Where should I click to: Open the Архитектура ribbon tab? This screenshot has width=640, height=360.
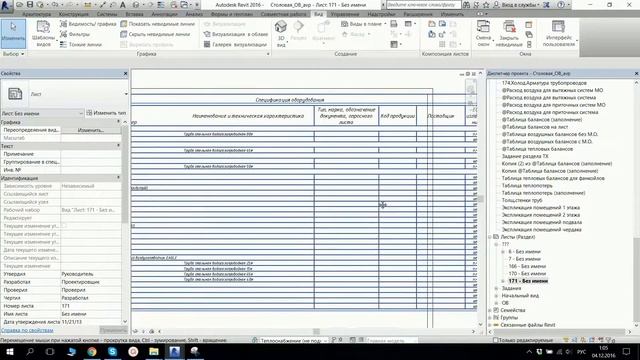37,14
